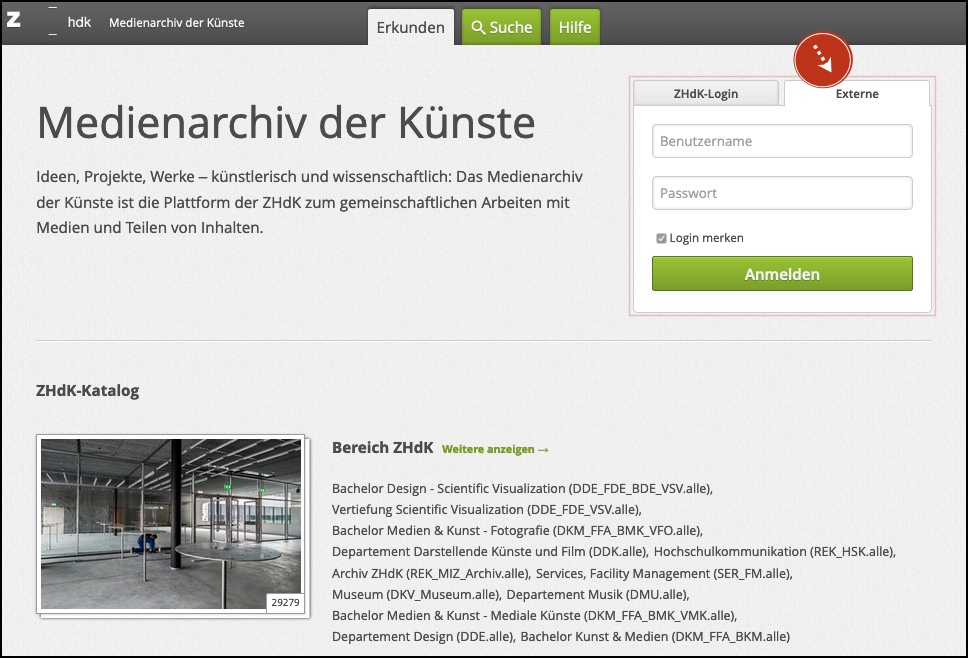Click the Benutzername input field
The height and width of the screenshot is (658, 968).
[x=782, y=141]
